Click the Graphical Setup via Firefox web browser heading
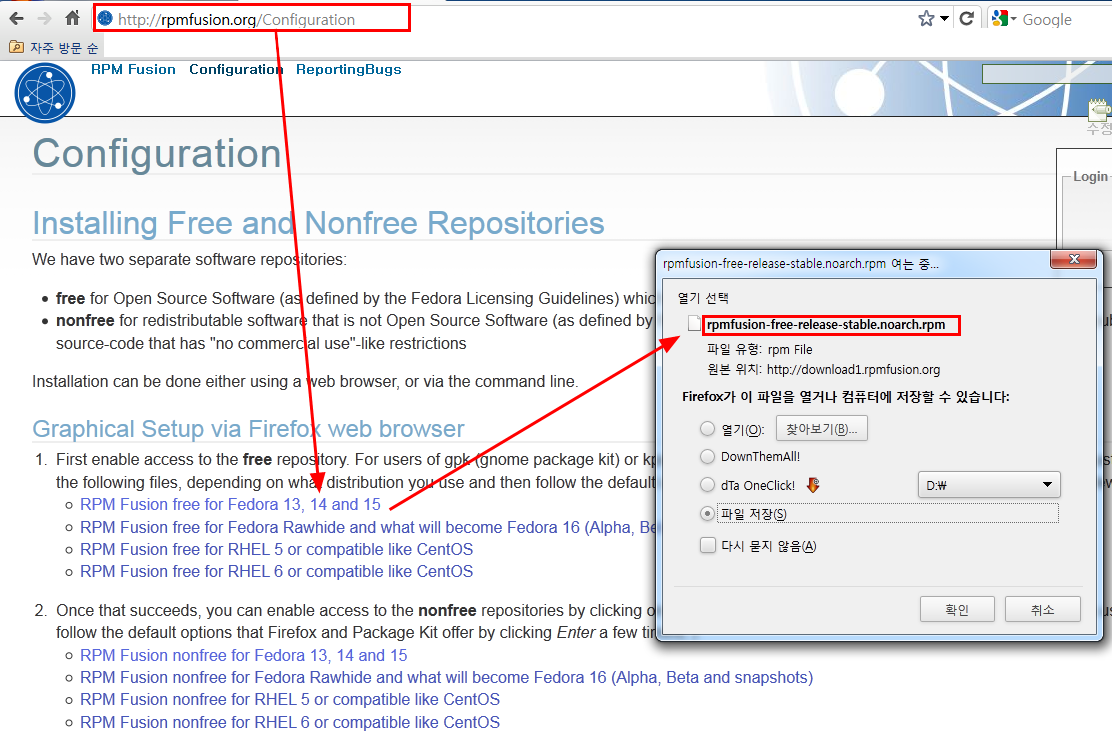The image size is (1112, 738). coord(248,429)
